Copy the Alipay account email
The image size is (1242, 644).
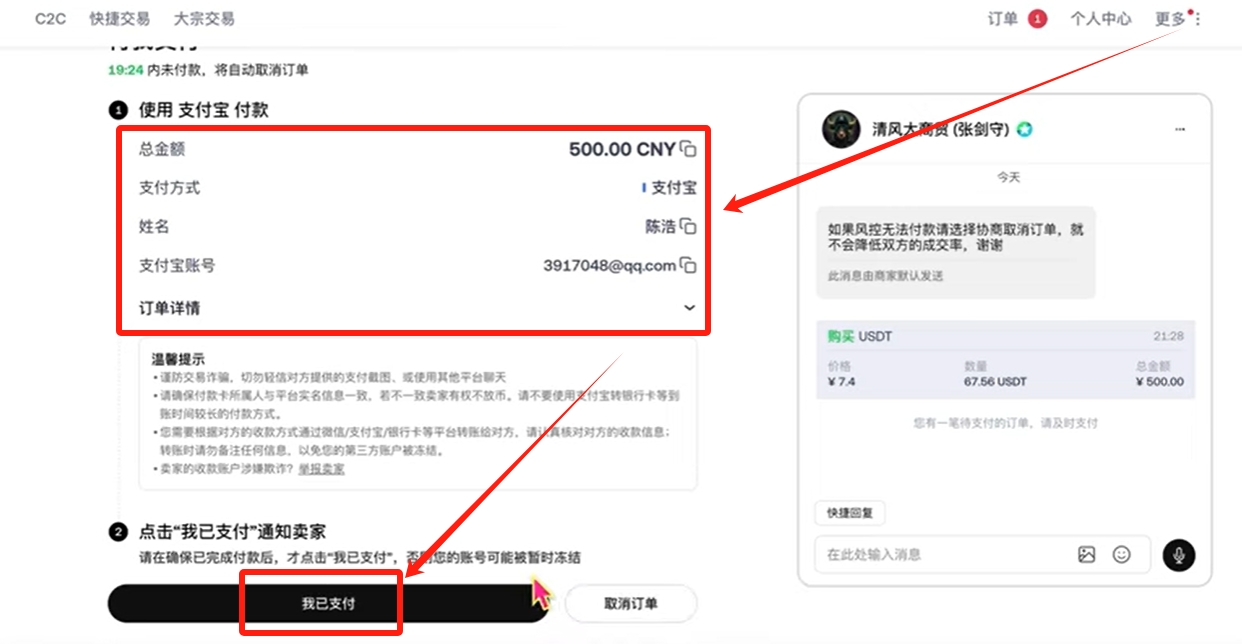click(x=688, y=265)
